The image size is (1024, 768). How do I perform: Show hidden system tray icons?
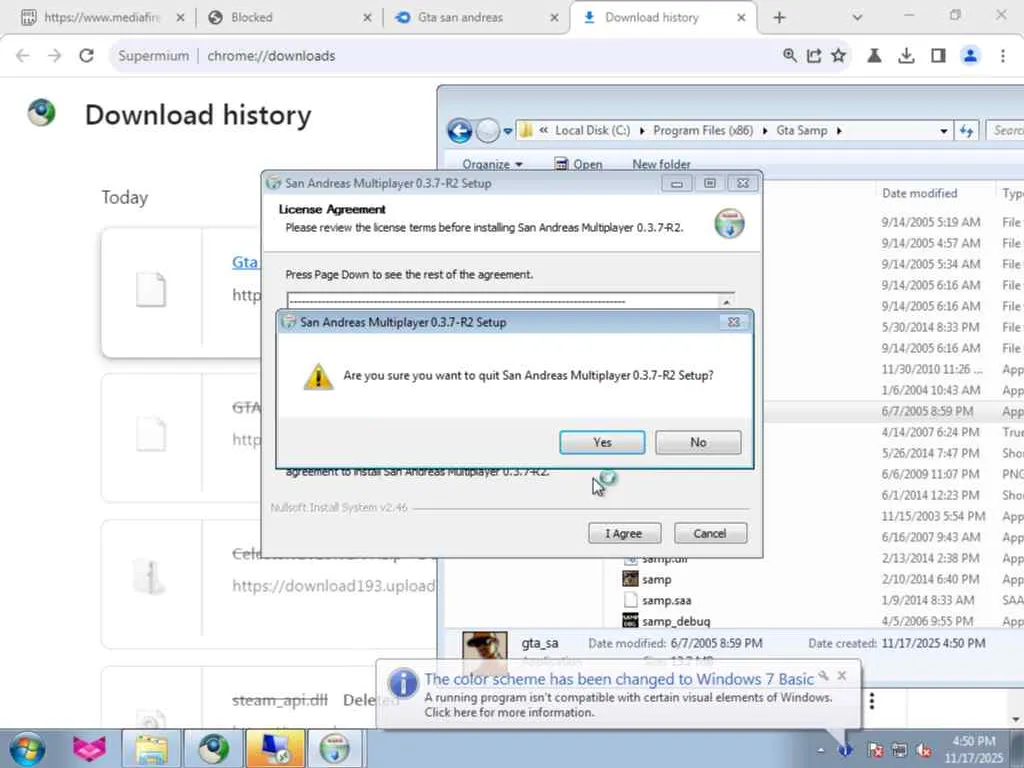point(821,750)
